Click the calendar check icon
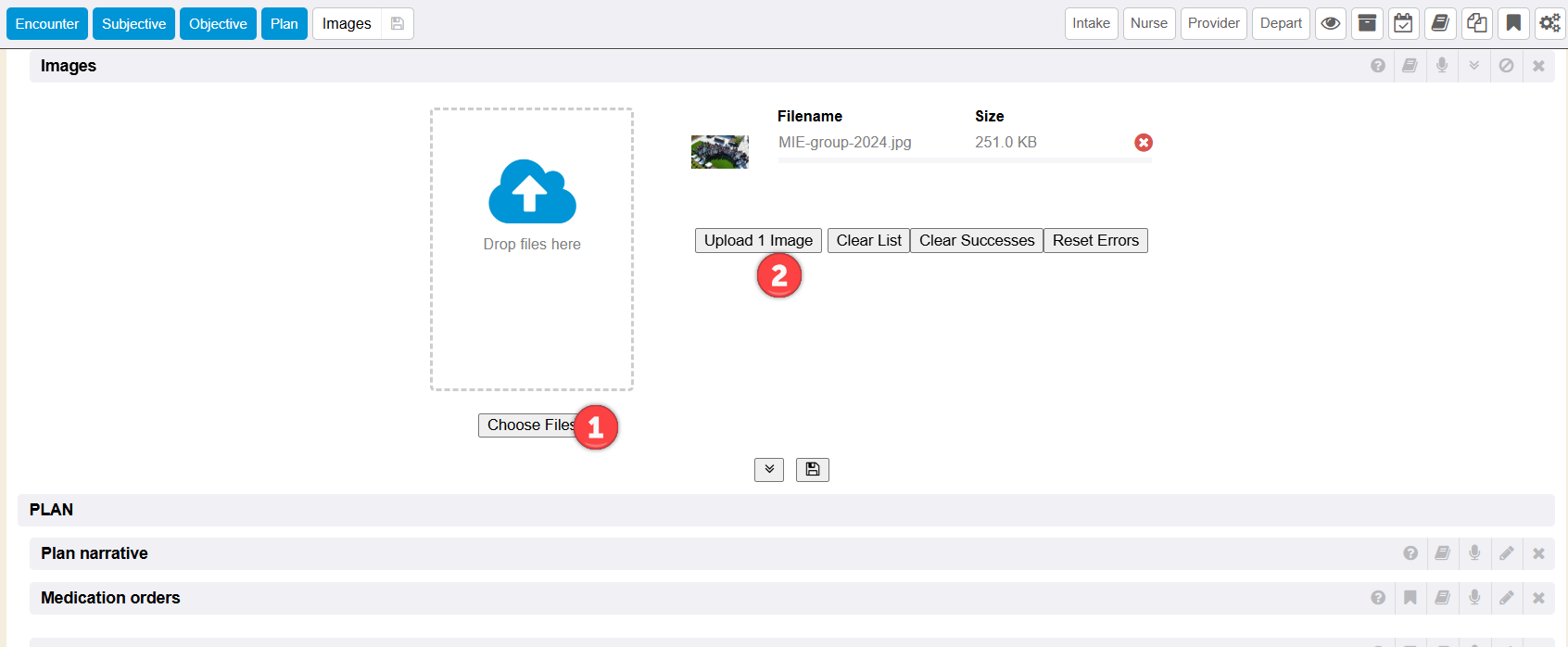This screenshot has width=1568, height=647. tap(1403, 23)
